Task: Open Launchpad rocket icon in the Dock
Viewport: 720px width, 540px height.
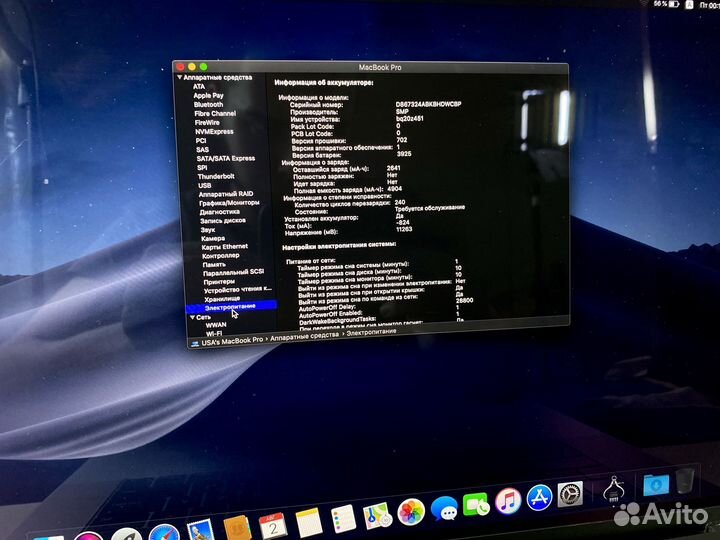Action: coord(127,535)
